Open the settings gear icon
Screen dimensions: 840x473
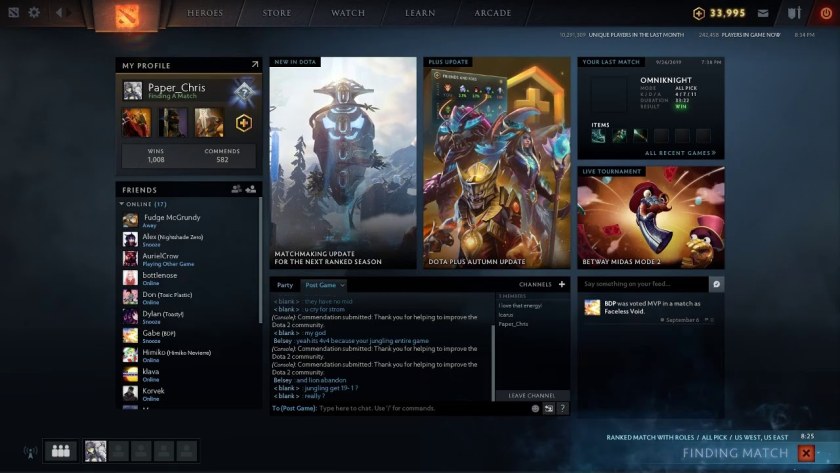34,12
